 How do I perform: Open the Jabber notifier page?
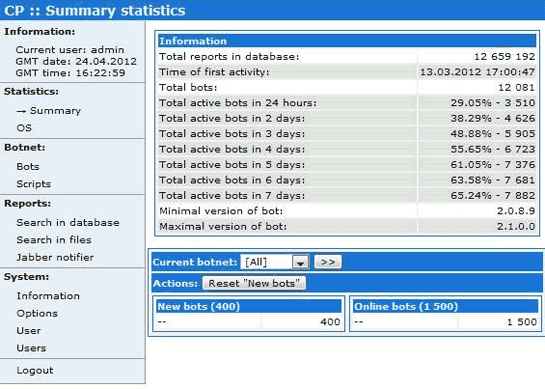[x=55, y=257]
